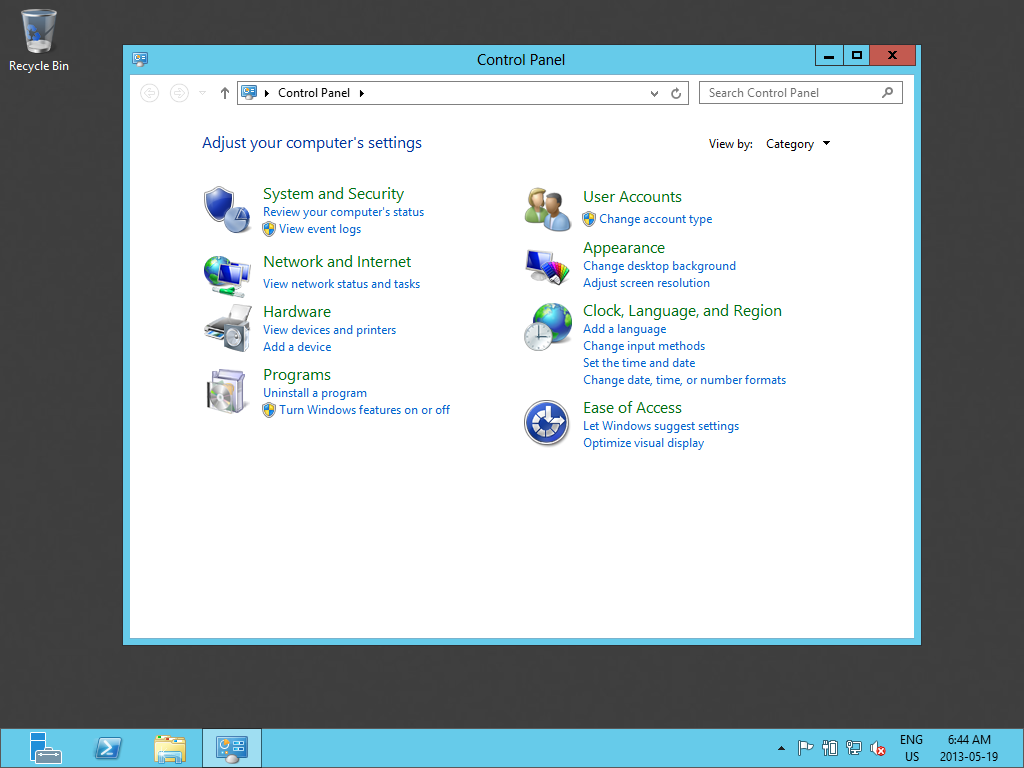Open the Network and Internet globe icon
1024x768 pixels.
[x=227, y=276]
